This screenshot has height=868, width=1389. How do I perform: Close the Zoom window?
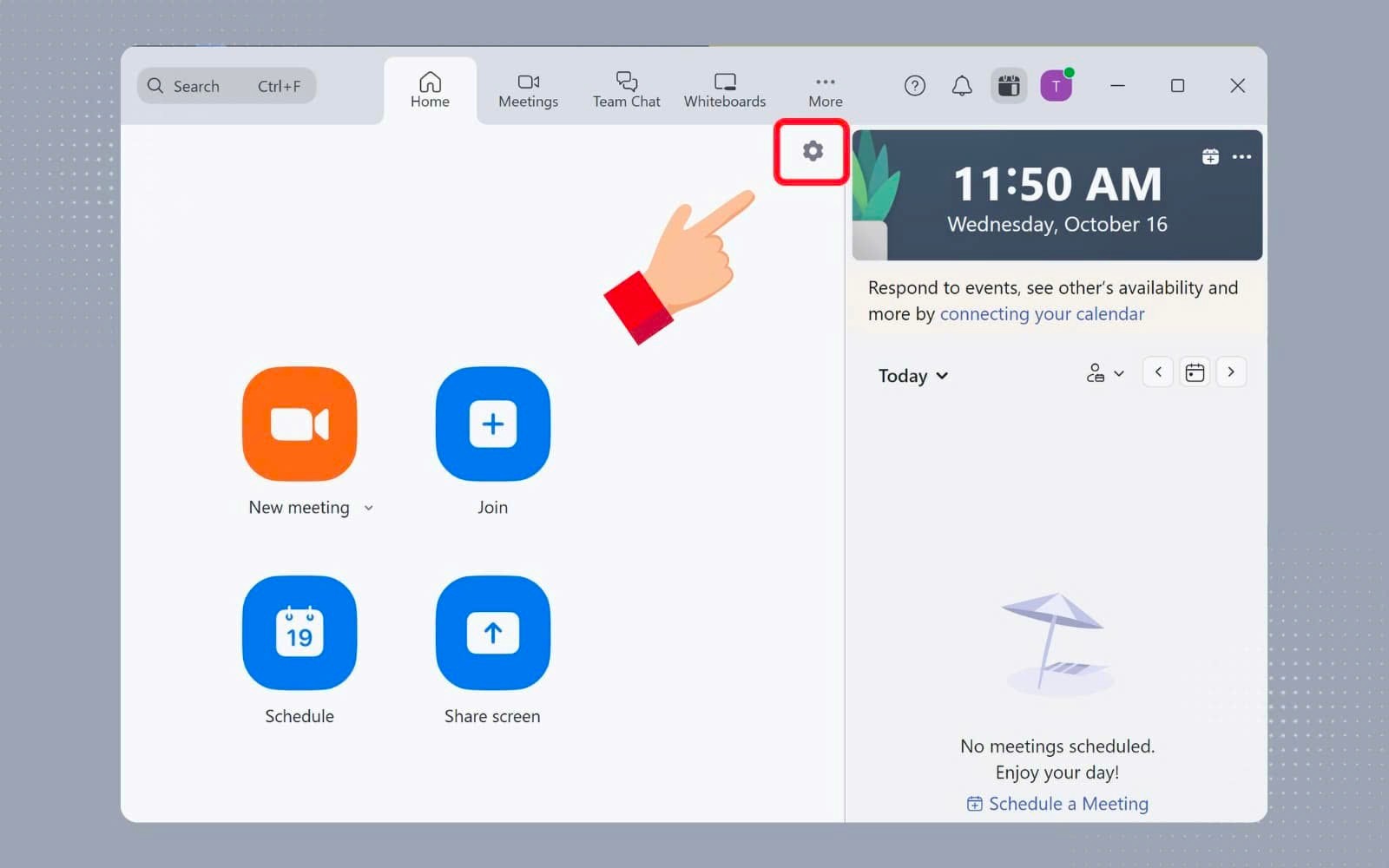click(1238, 85)
